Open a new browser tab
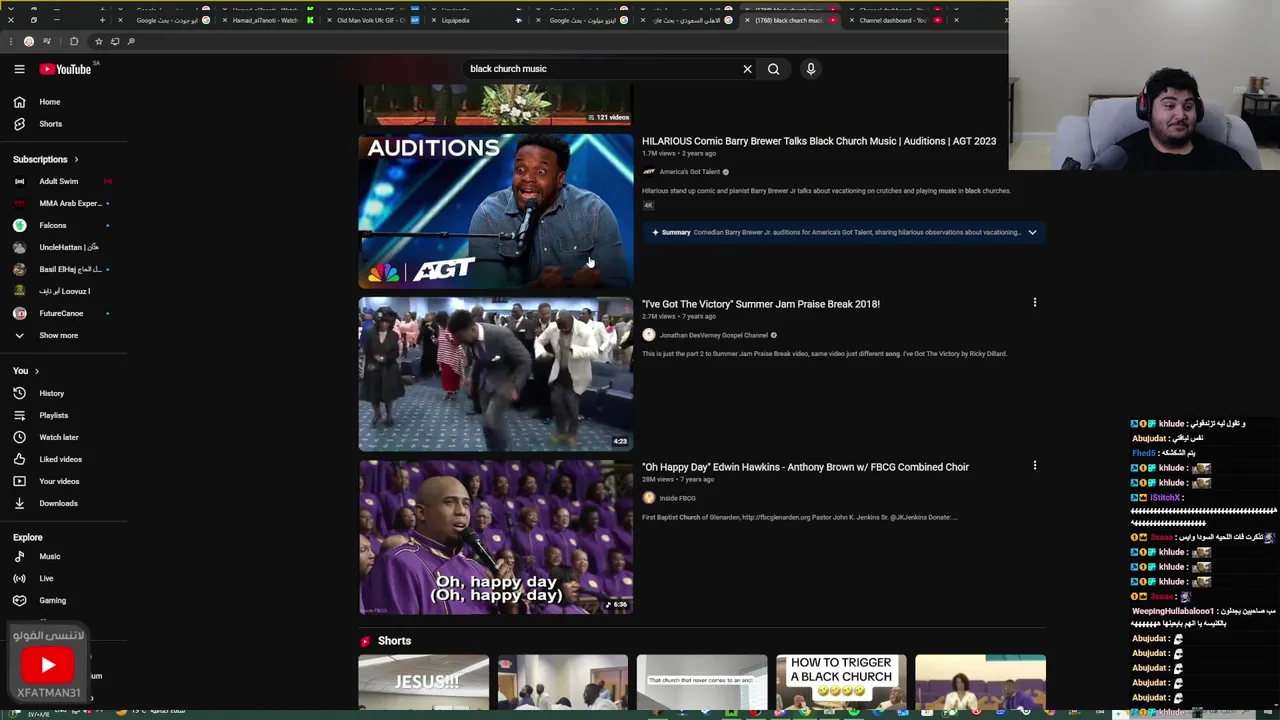1280x720 pixels. [x=102, y=20]
